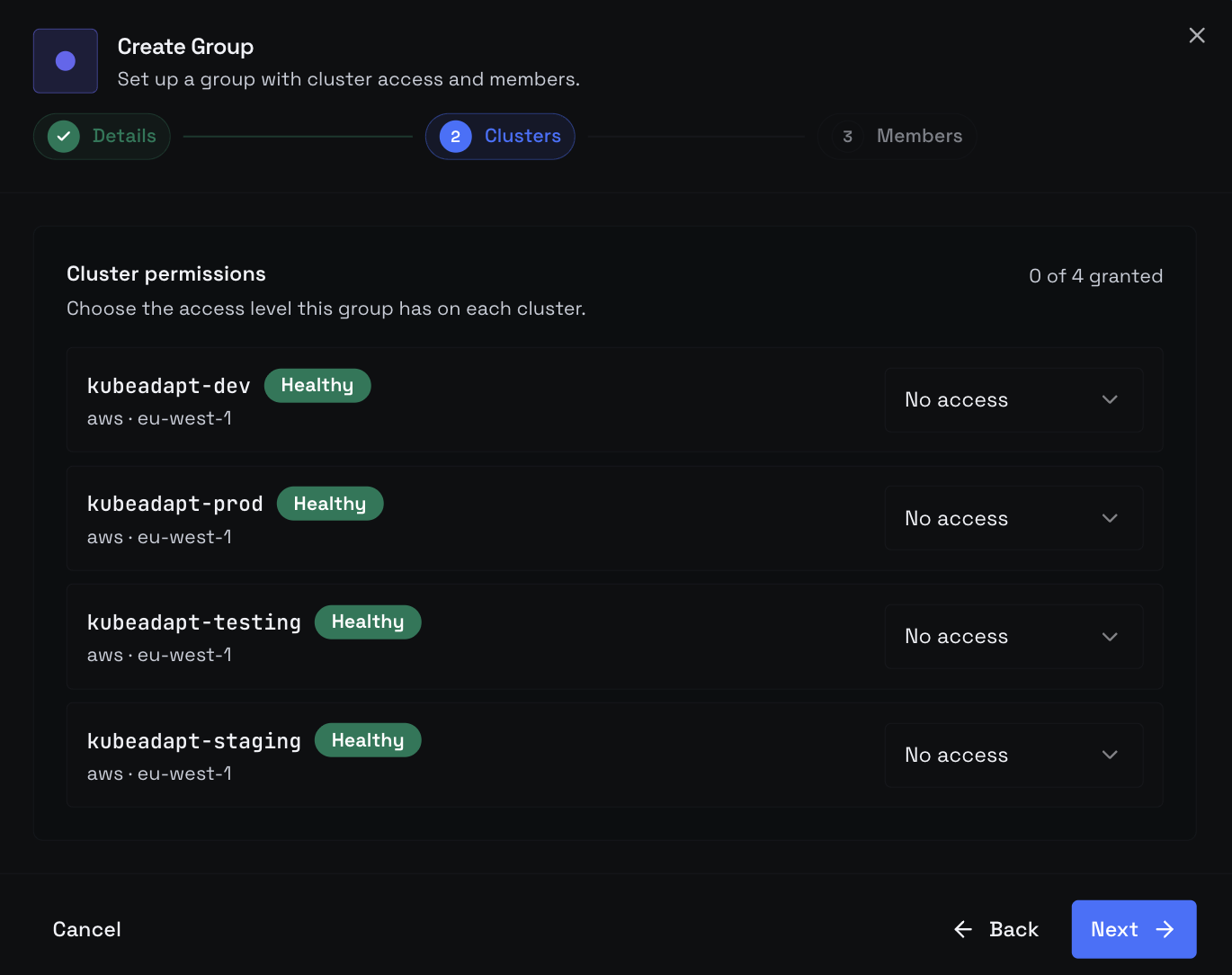The image size is (1232, 975).
Task: Open access dropdown for kubeadapt-testing
Action: pos(1013,637)
